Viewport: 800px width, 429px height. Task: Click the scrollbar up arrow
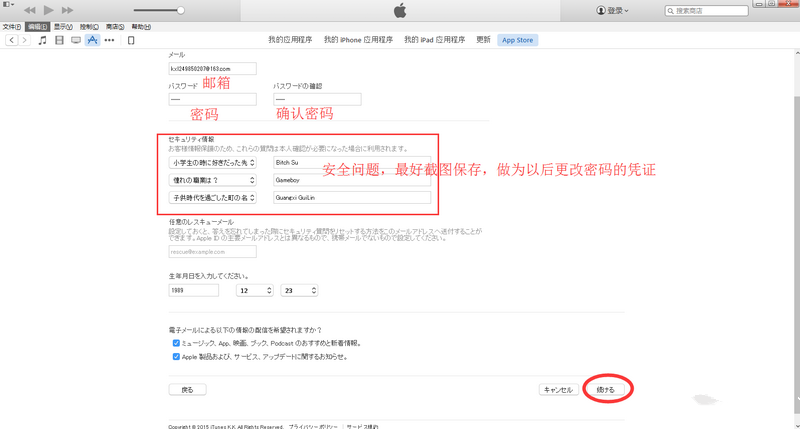[797, 53]
